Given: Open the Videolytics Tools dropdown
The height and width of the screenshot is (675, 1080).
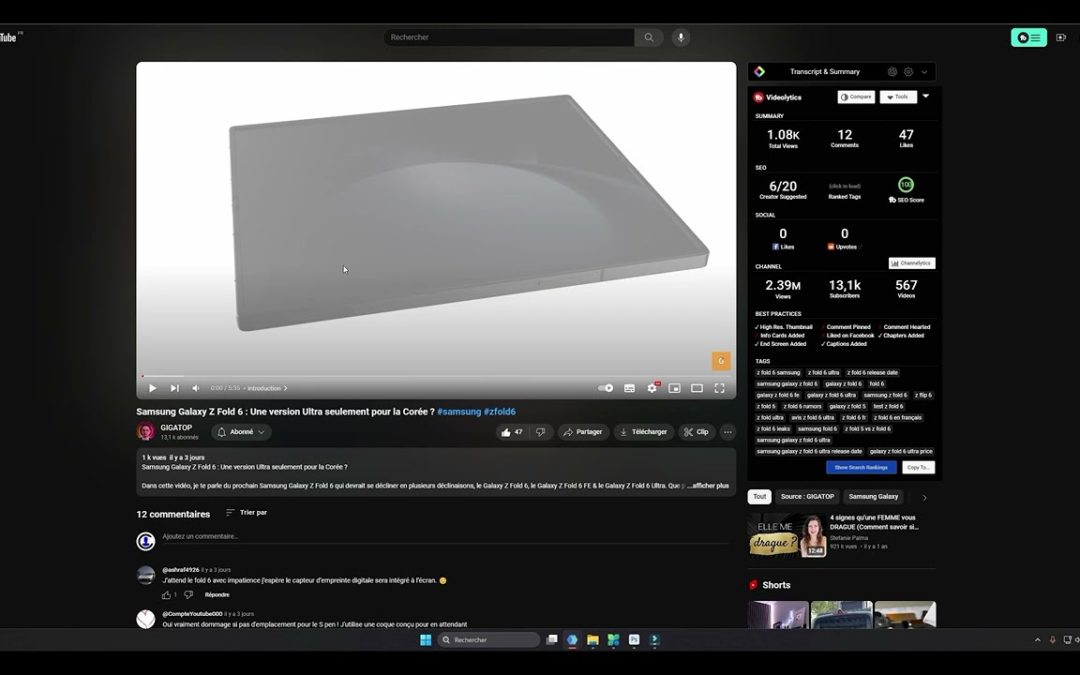Looking at the screenshot, I should click(898, 97).
